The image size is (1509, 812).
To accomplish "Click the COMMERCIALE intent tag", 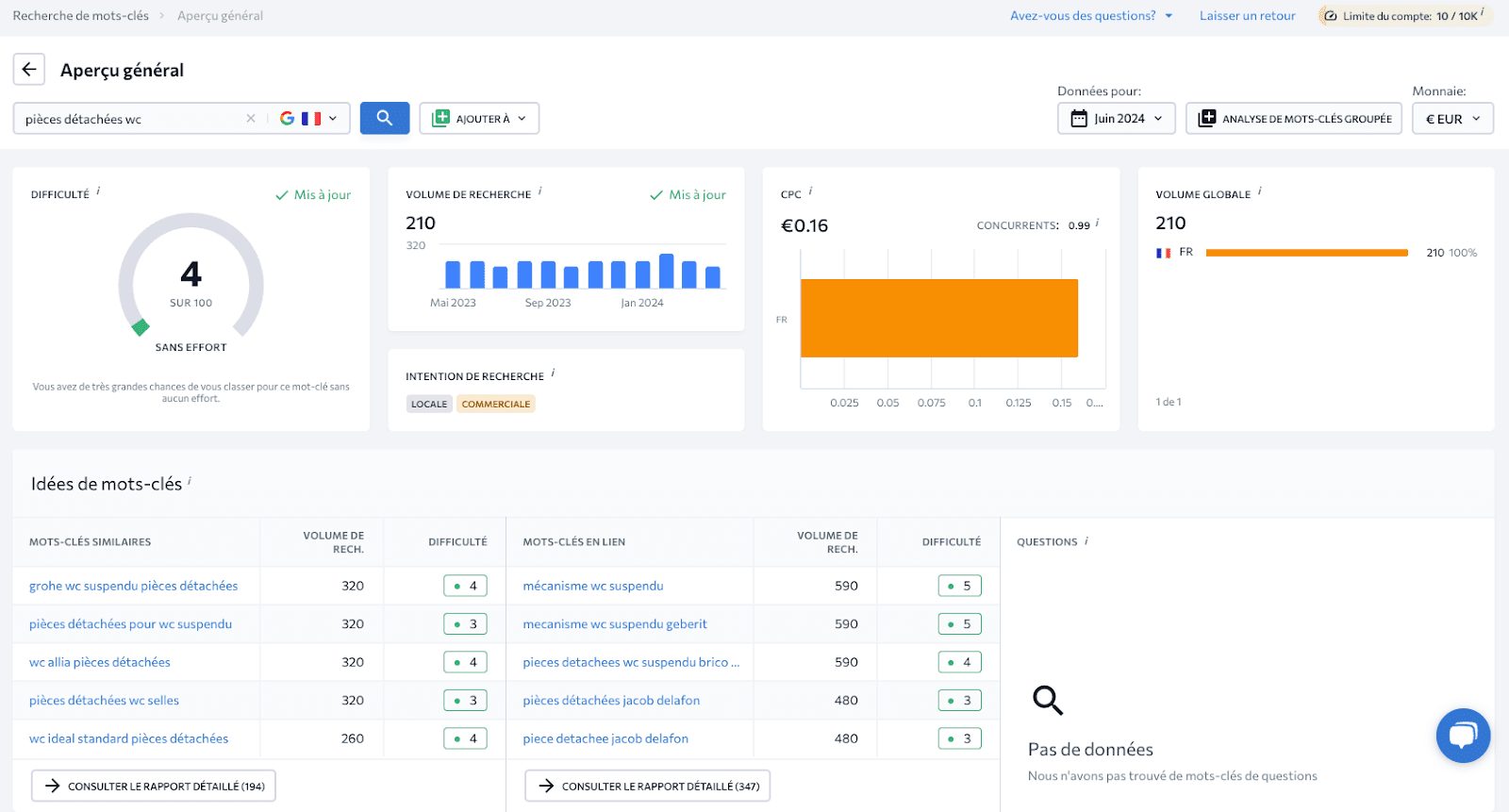I will (496, 404).
